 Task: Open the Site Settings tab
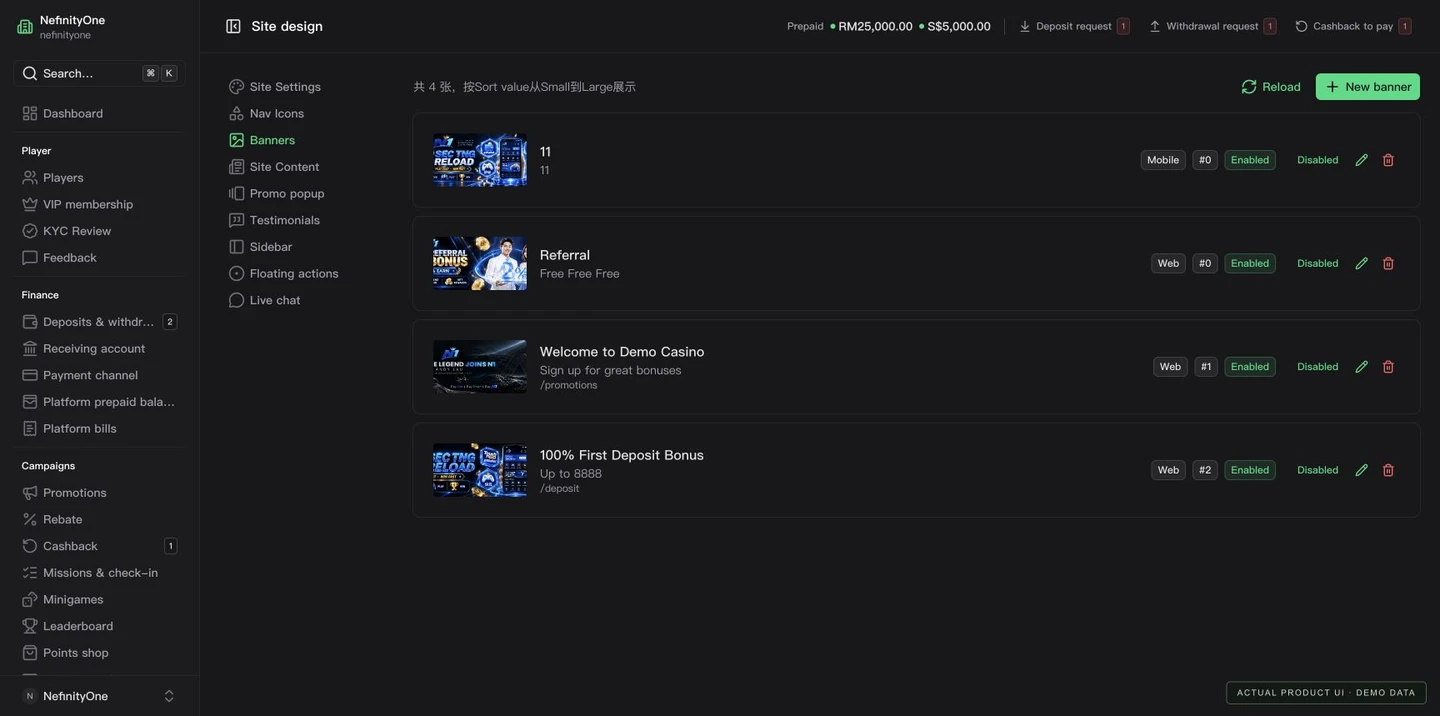pyautogui.click(x=275, y=87)
